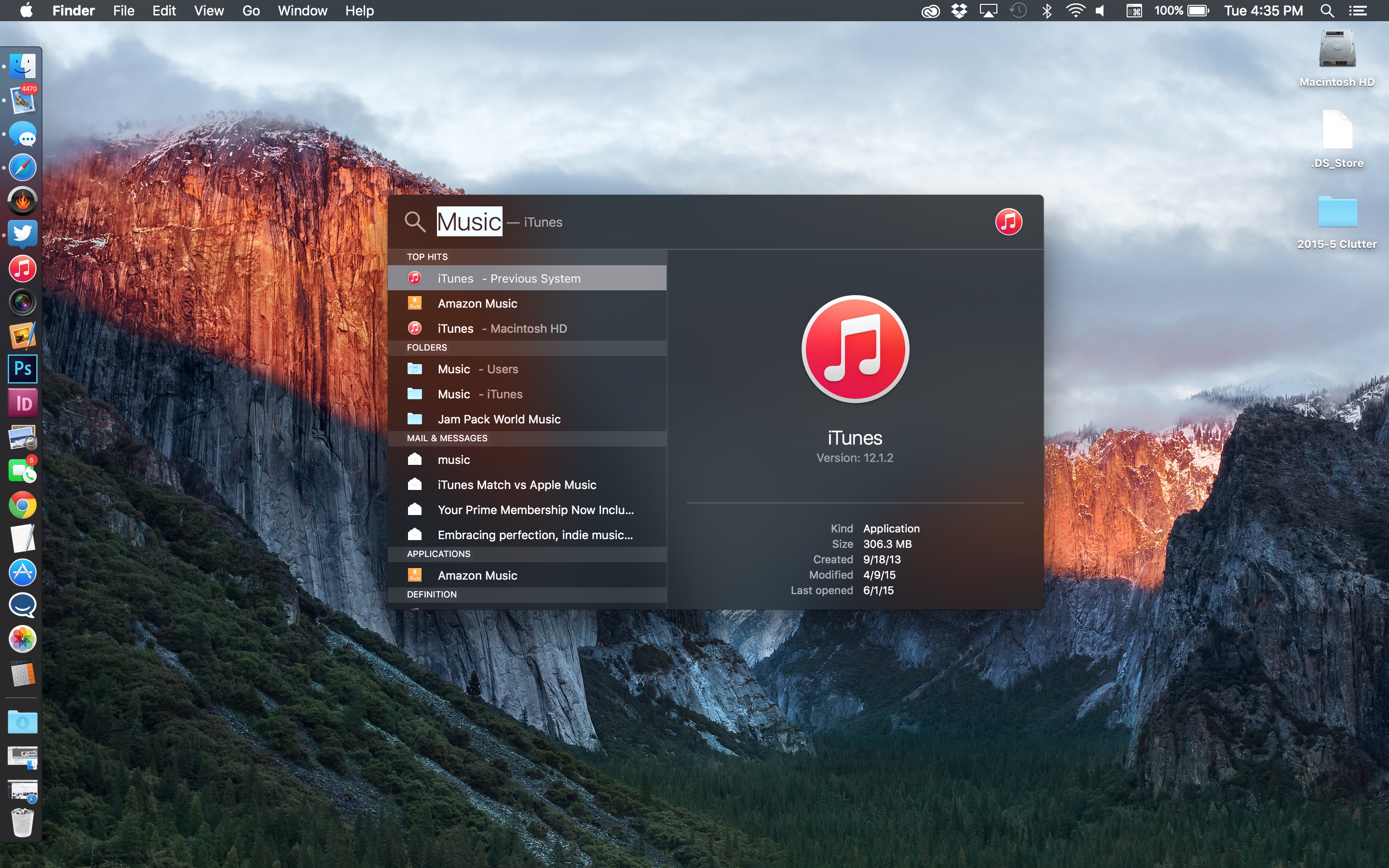Click the Spotlight search field text Music
The width and height of the screenshot is (1389, 868).
pyautogui.click(x=469, y=222)
